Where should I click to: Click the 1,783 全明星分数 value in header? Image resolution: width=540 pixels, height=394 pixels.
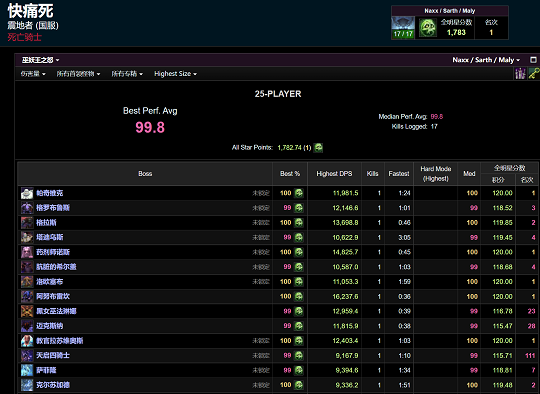456,32
